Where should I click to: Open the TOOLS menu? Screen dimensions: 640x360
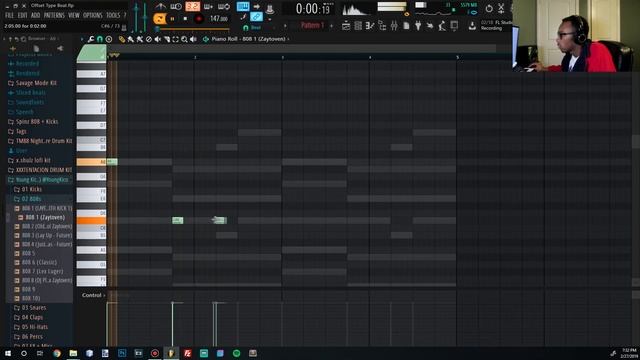click(113, 15)
